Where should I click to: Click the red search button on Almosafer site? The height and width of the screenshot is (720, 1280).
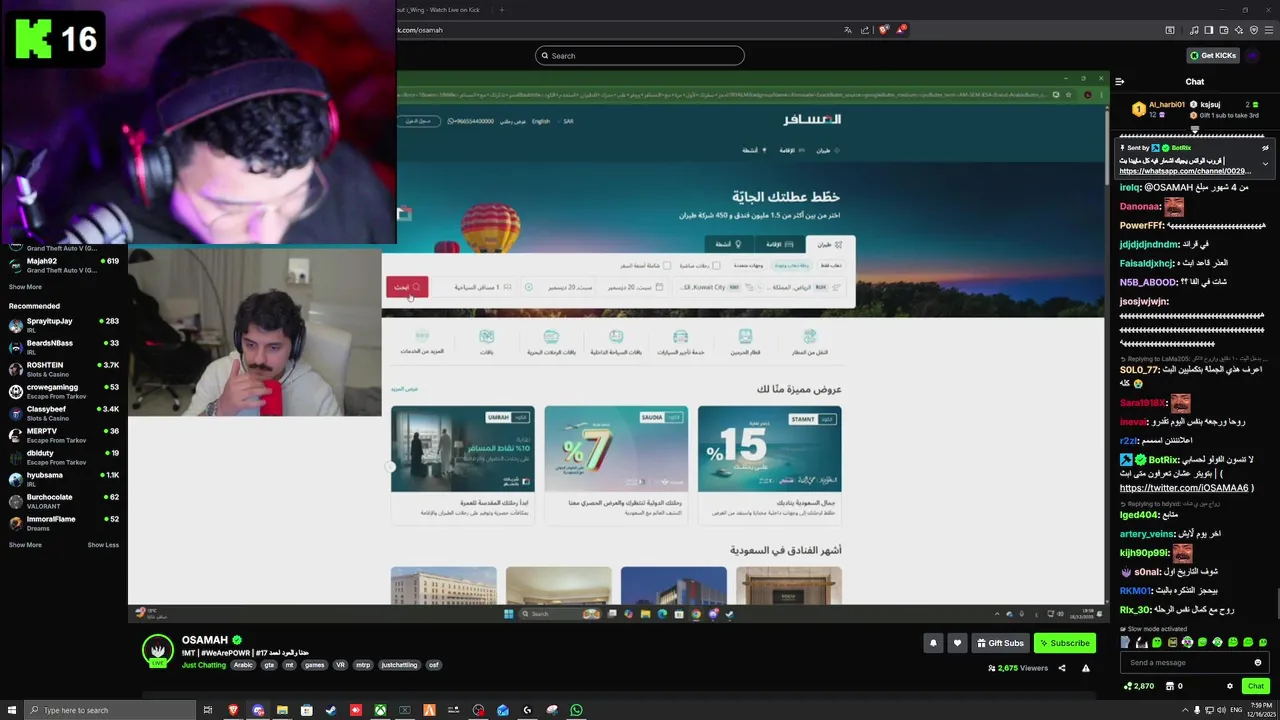point(407,287)
